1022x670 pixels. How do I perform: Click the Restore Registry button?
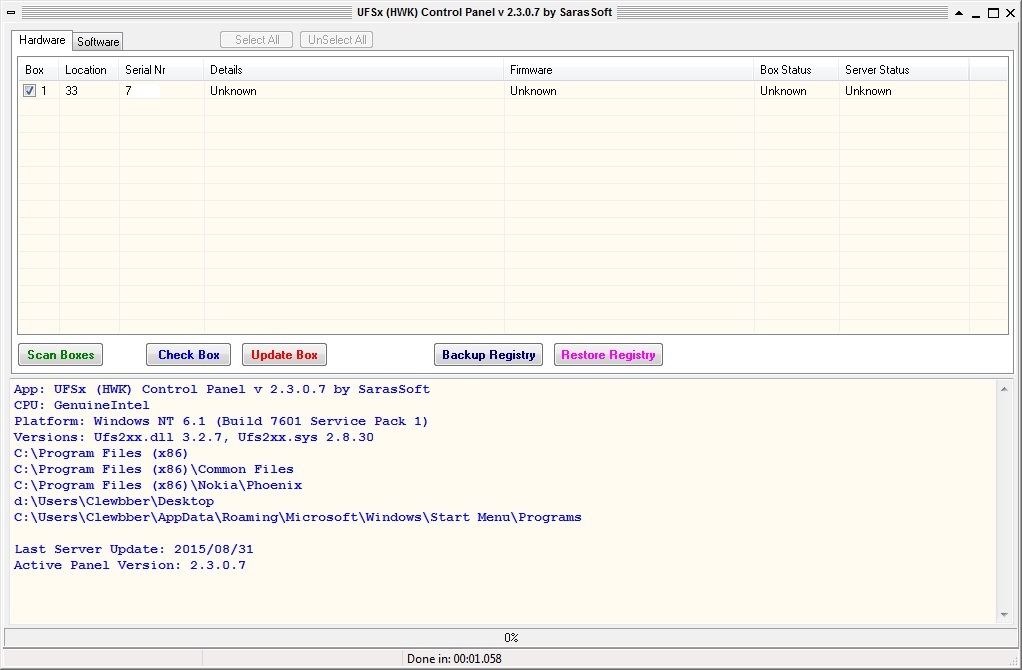click(608, 355)
